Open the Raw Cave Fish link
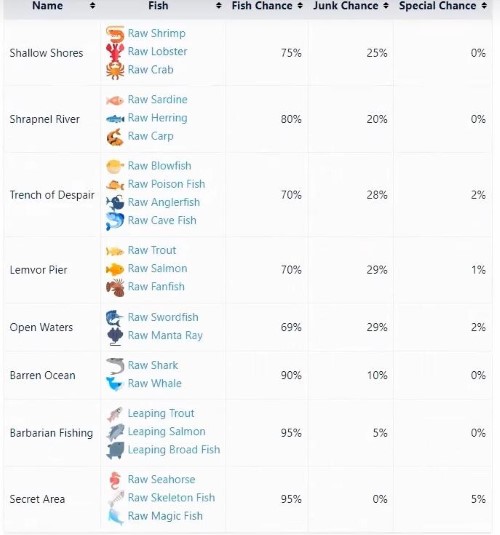Screen dimensions: 500x535 click(162, 220)
